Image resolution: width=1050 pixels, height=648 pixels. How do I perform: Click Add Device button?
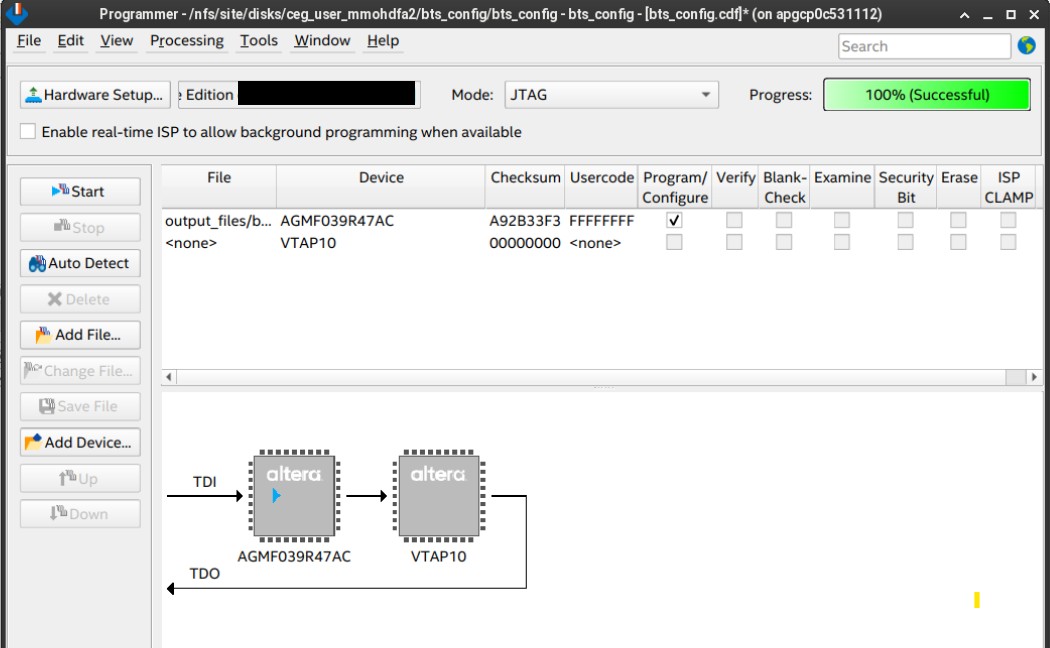(80, 442)
